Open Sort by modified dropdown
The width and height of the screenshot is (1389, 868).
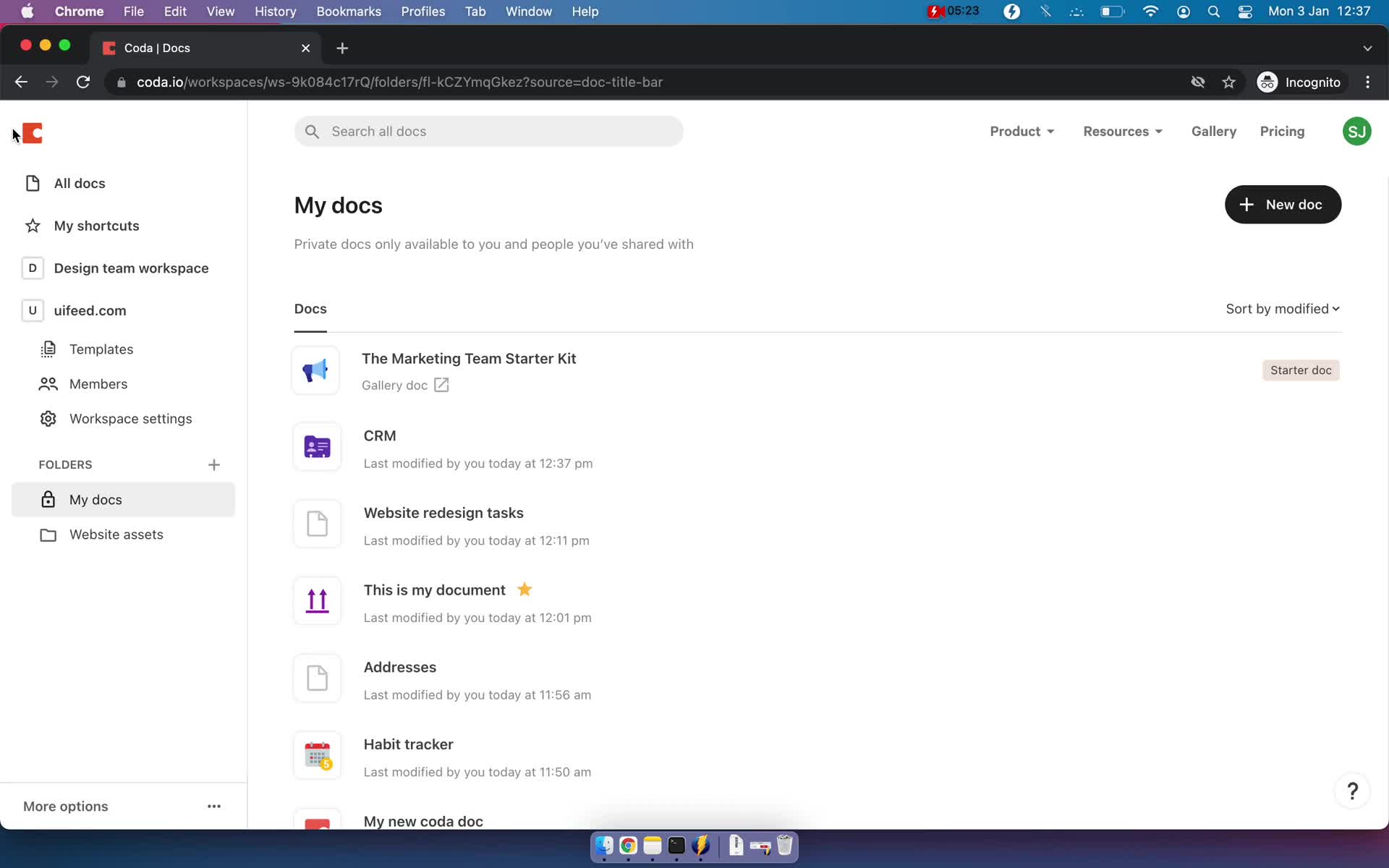click(1283, 309)
